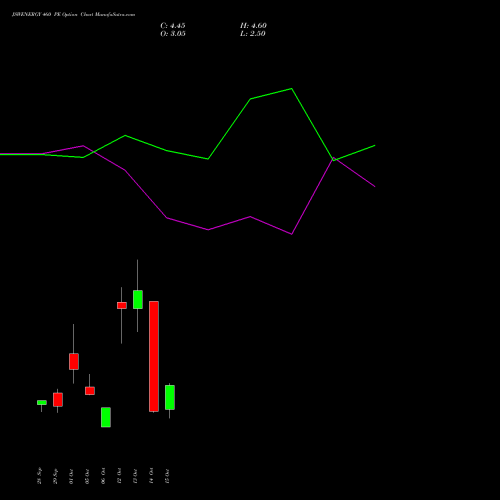Click the '13 Oct' date label
Viewport: 500px width, 500px height.
135,476
